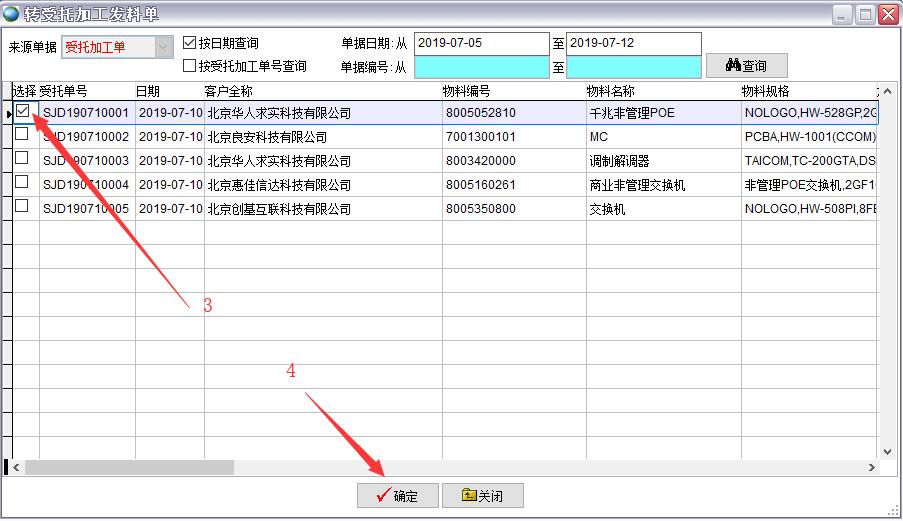Click the 物料编号 column header
Viewport: 903px width, 521px height.
(x=466, y=91)
